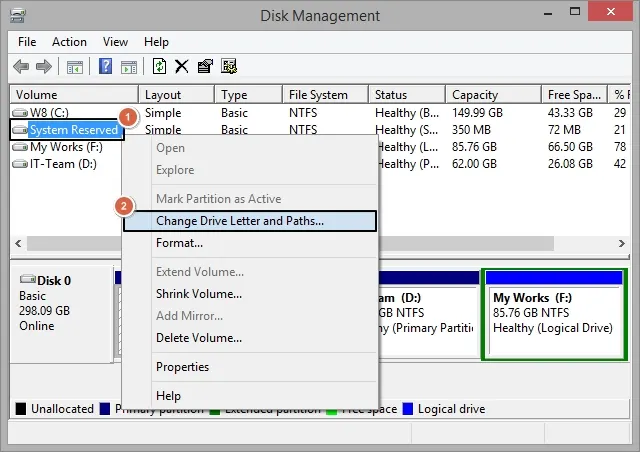The width and height of the screenshot is (640, 452).
Task: Minimize the Disk Management window
Action: (x=548, y=13)
